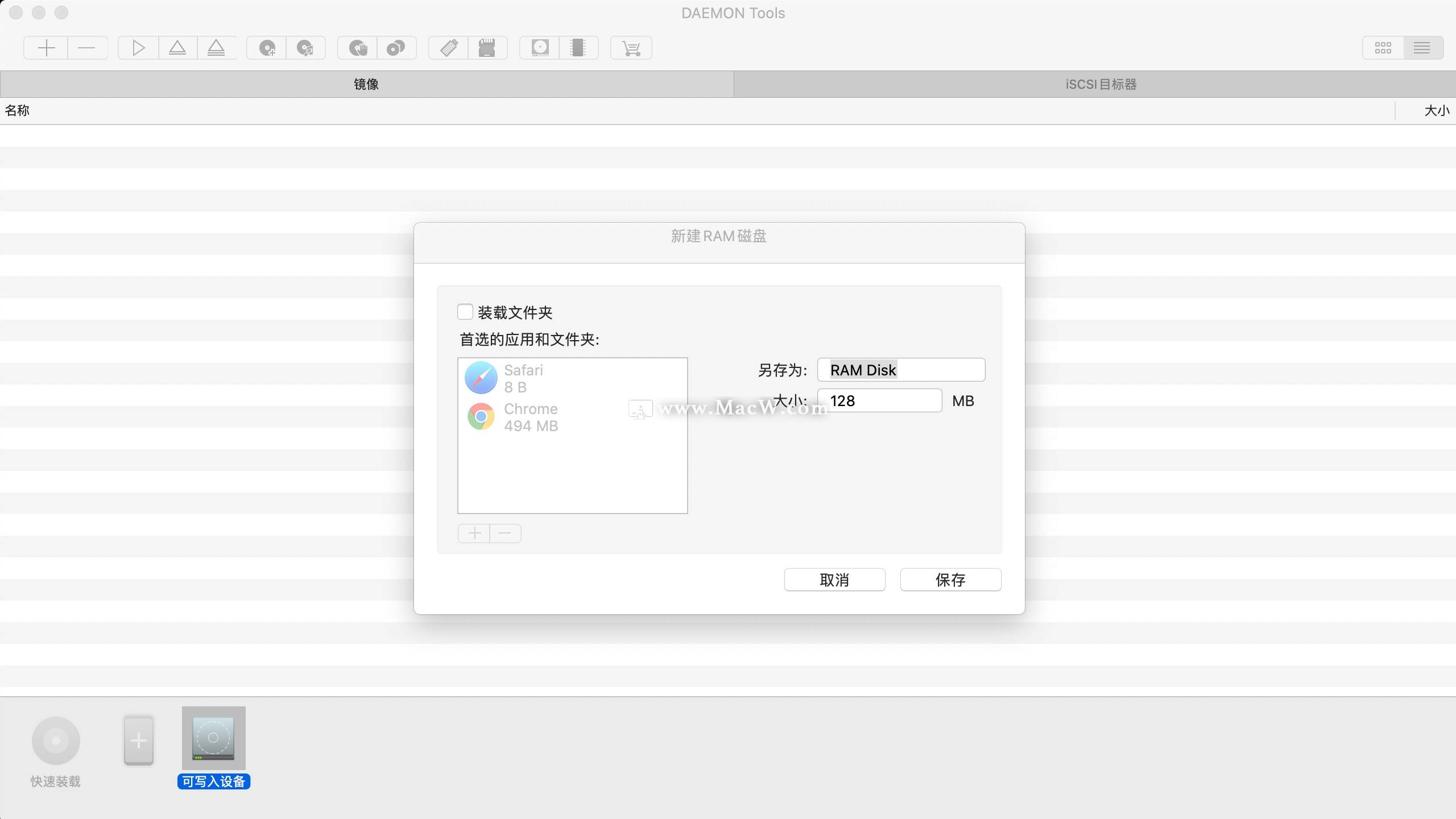1456x819 pixels.
Task: Enable the 装载文件夹 checkbox
Action: [466, 312]
